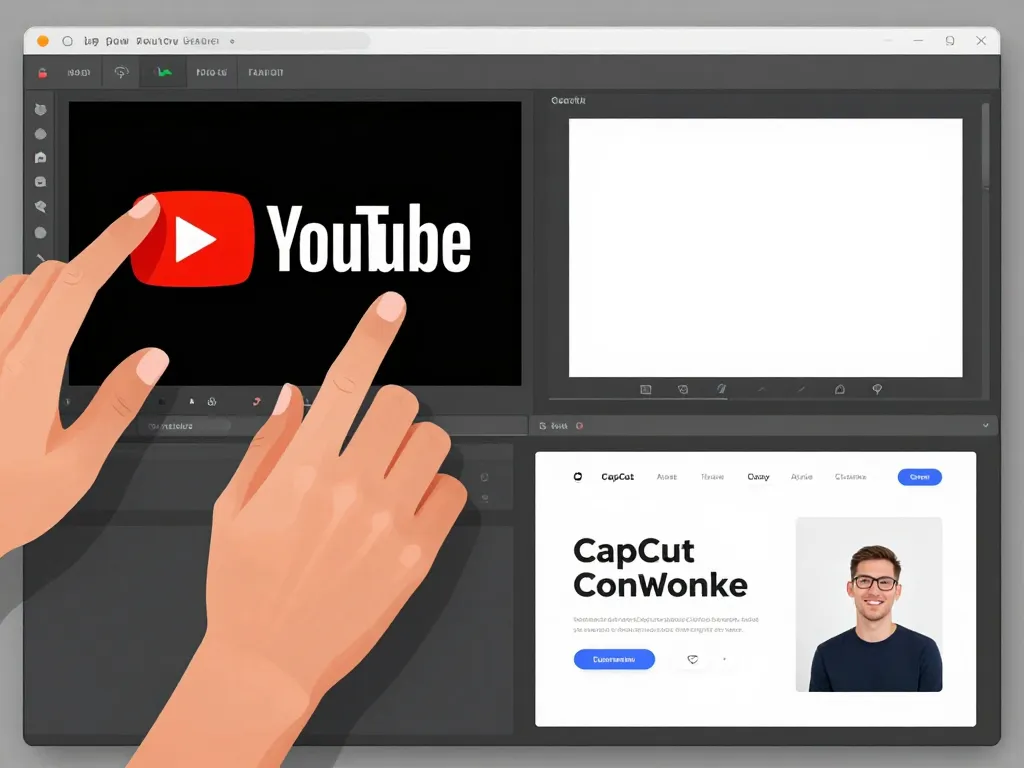
Task: Open the CapCut logo icon on the webpage header
Action: pyautogui.click(x=577, y=477)
